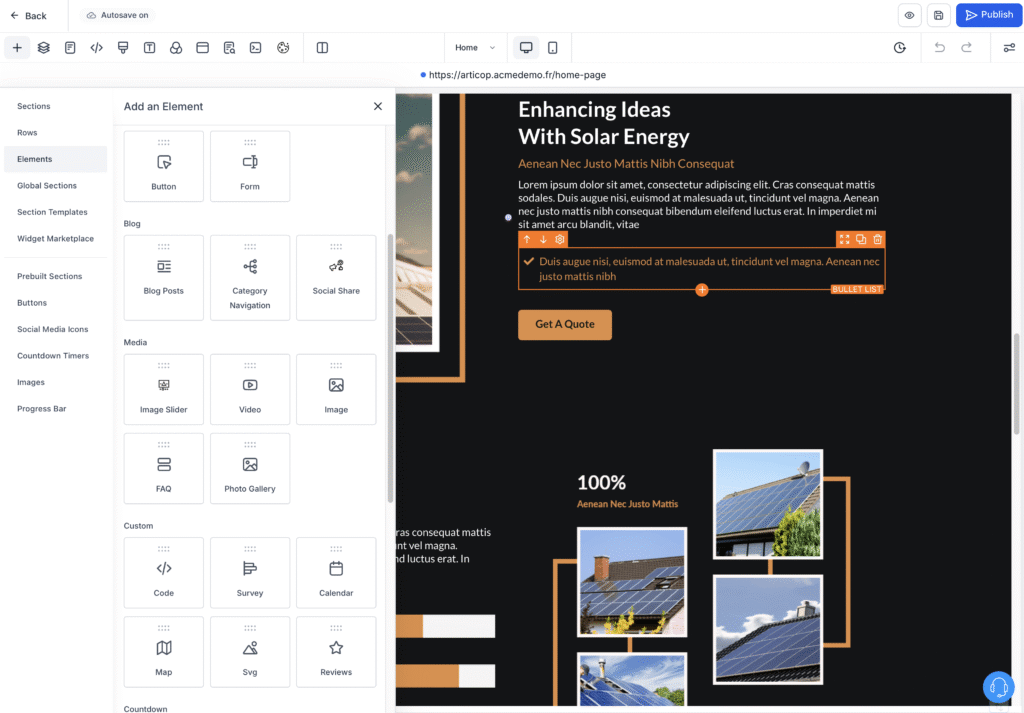Open the pages document icon in toolbar

[70, 48]
